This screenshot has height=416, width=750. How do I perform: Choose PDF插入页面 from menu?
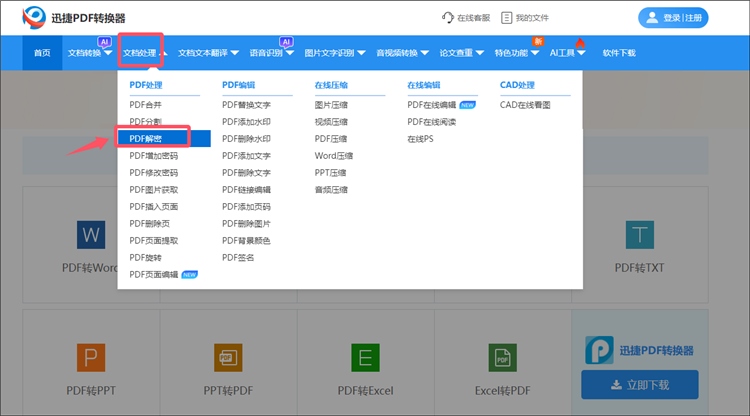(154, 207)
